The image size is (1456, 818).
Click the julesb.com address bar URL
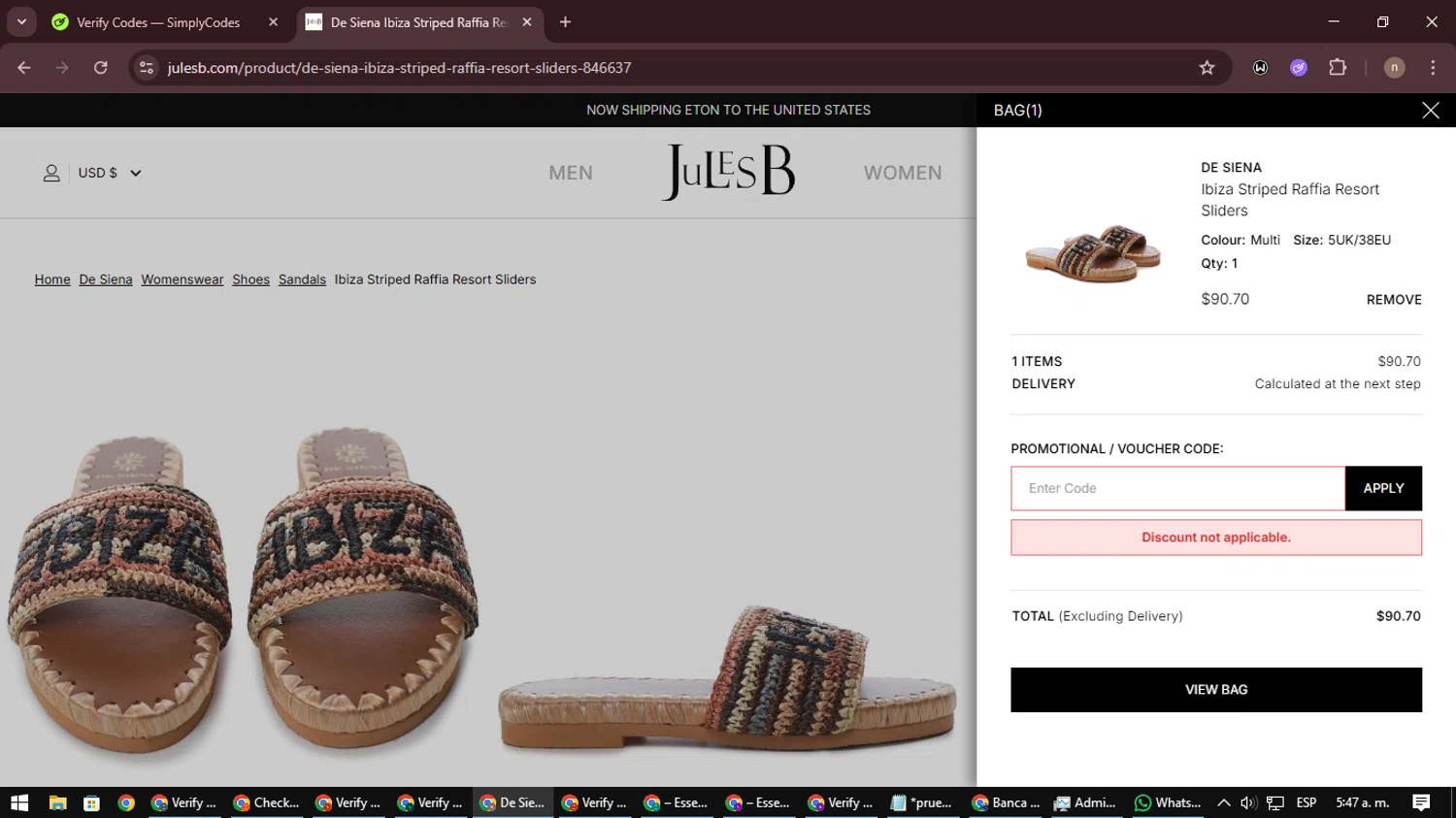point(399,68)
